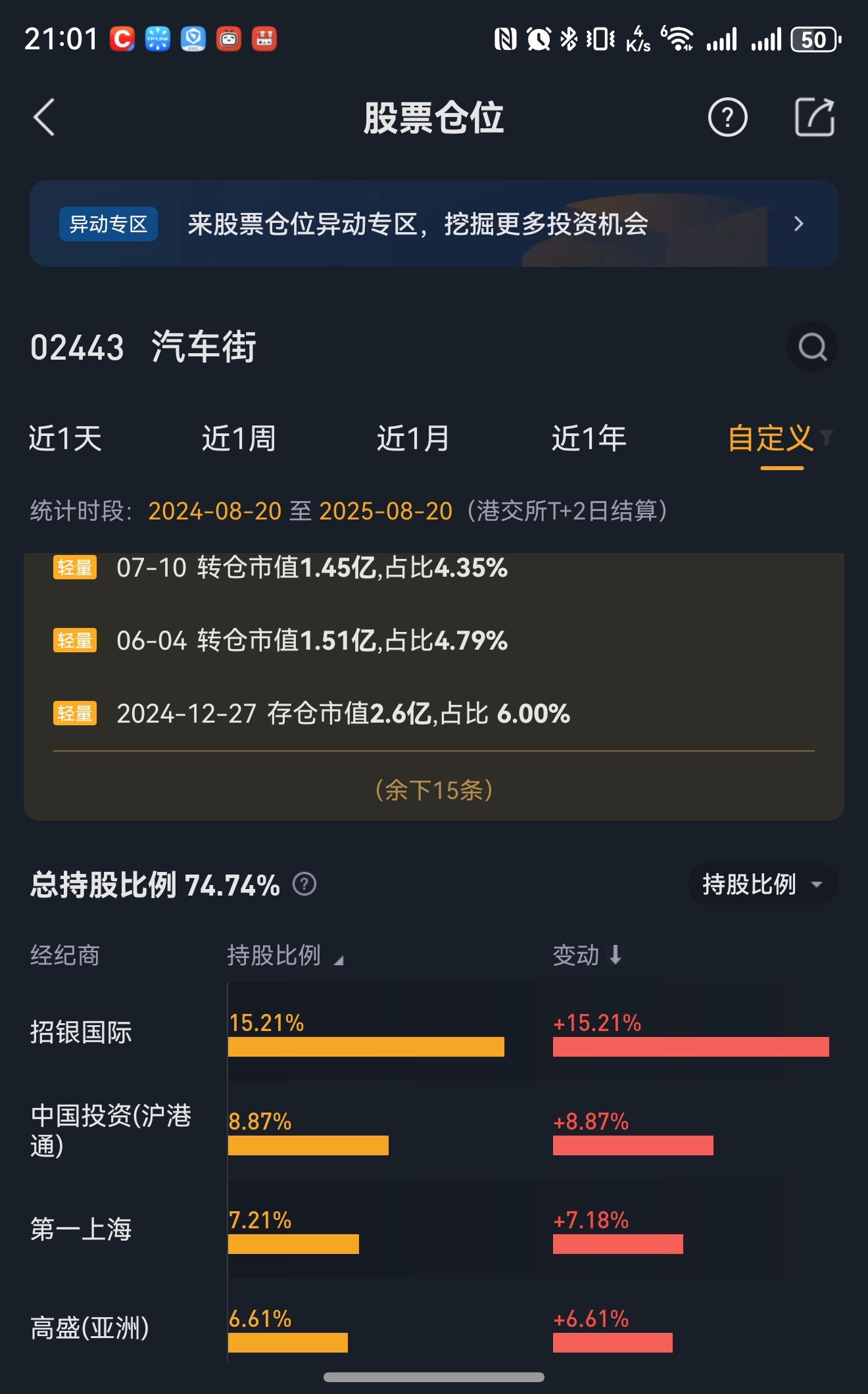The height and width of the screenshot is (1394, 868).
Task: Switch to 近1年 tab
Action: (589, 438)
